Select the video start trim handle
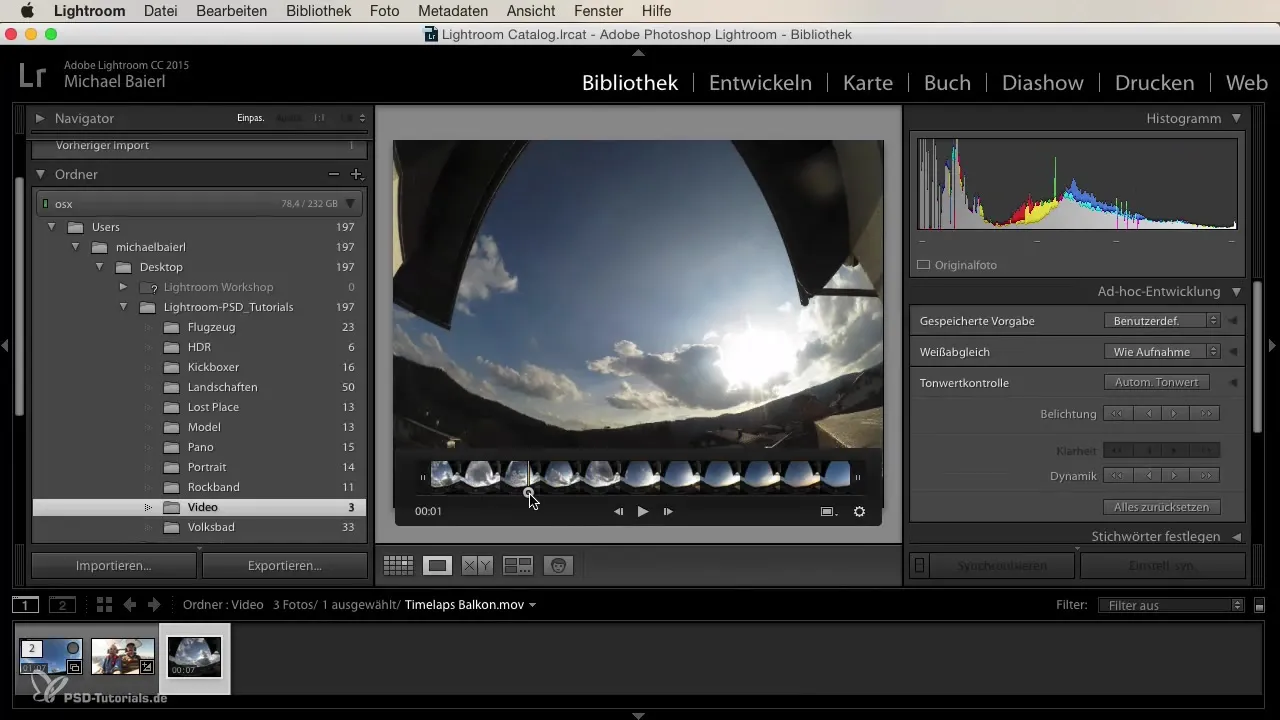The width and height of the screenshot is (1280, 720). [424, 477]
